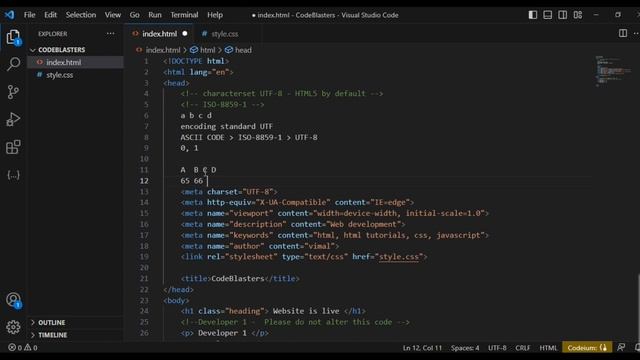Open the Help menu
The height and width of the screenshot is (360, 640).
point(215,15)
